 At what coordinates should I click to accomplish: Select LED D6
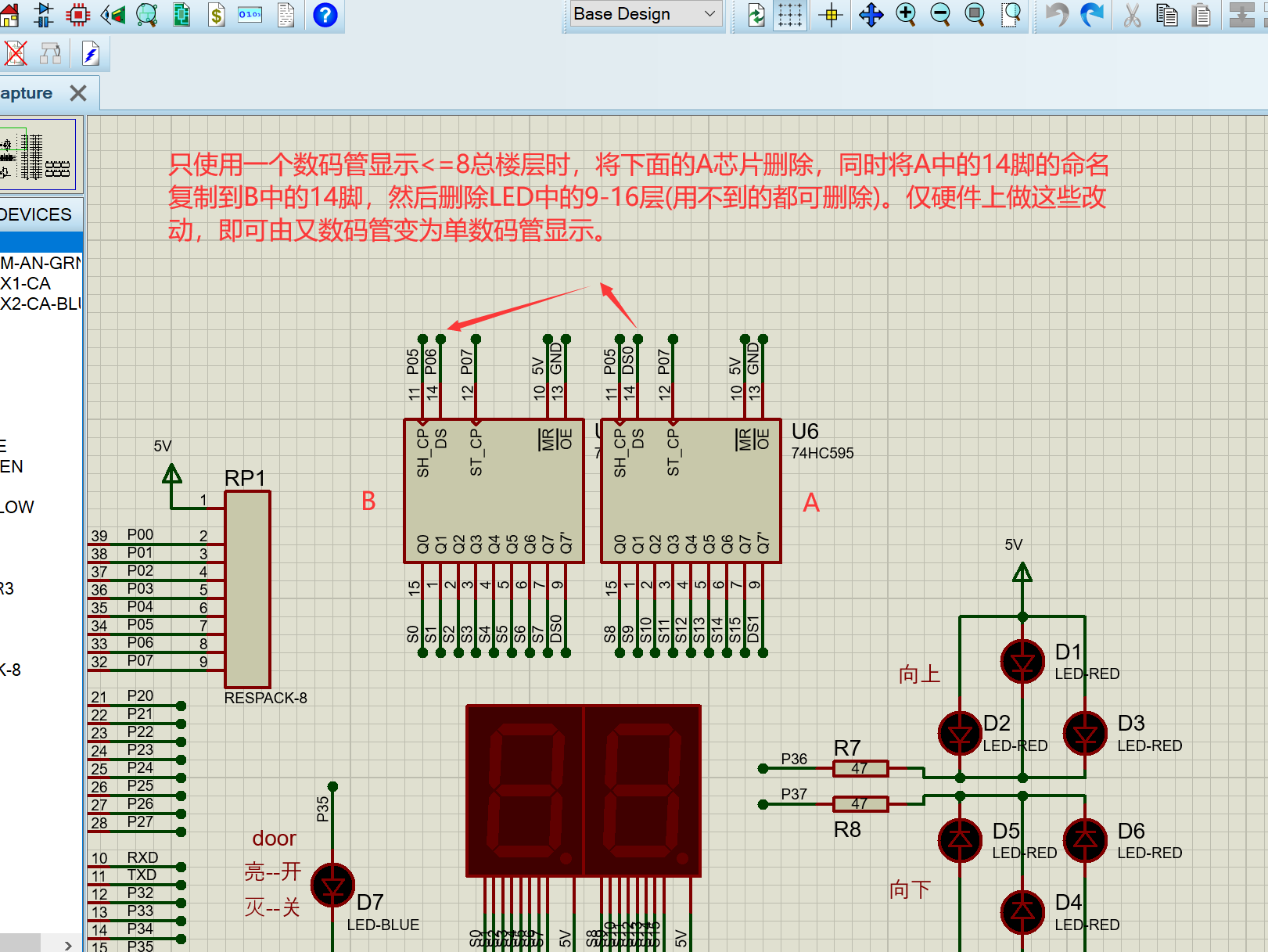coord(1085,840)
